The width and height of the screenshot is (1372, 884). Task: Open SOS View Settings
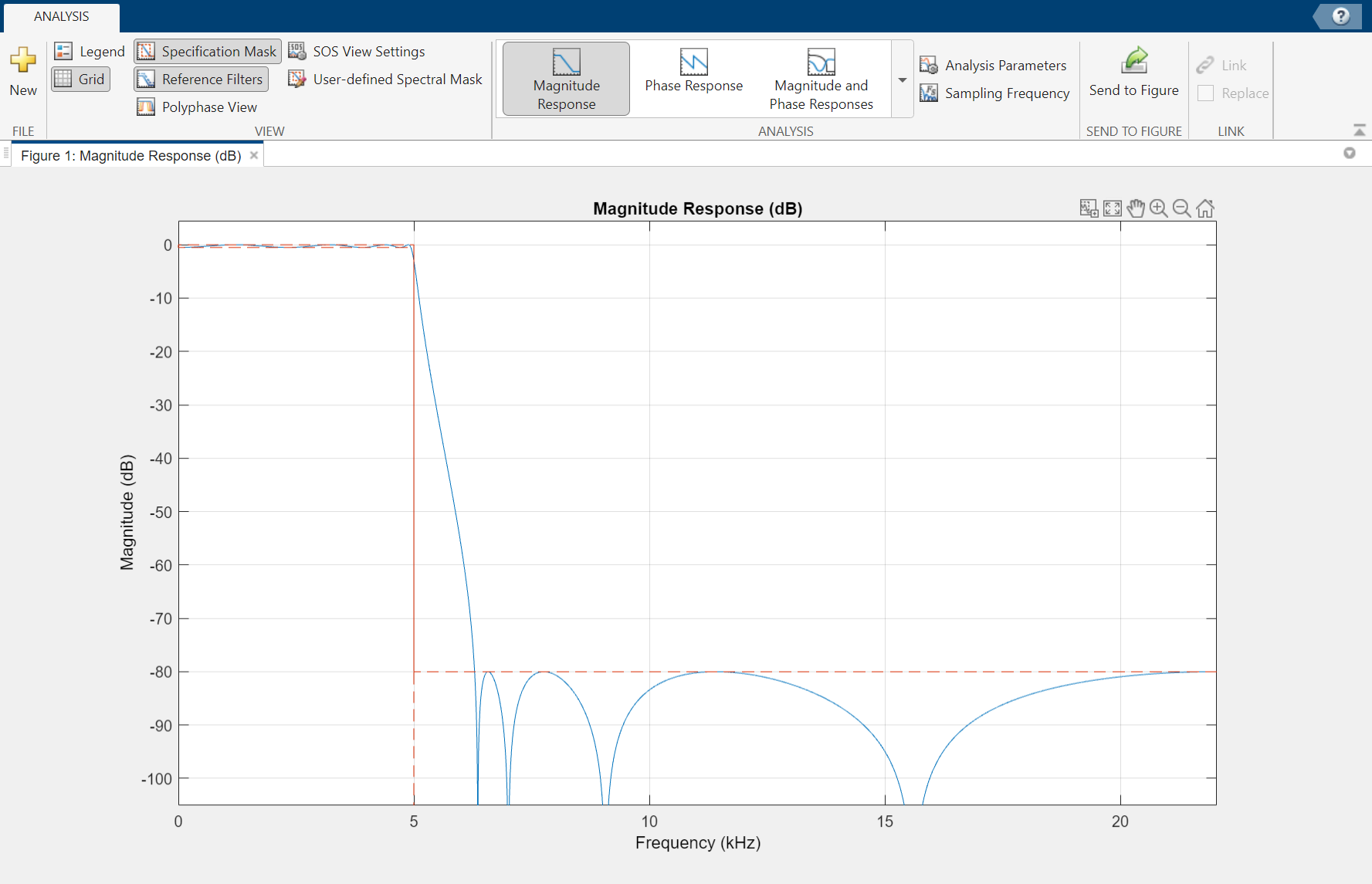tap(357, 52)
